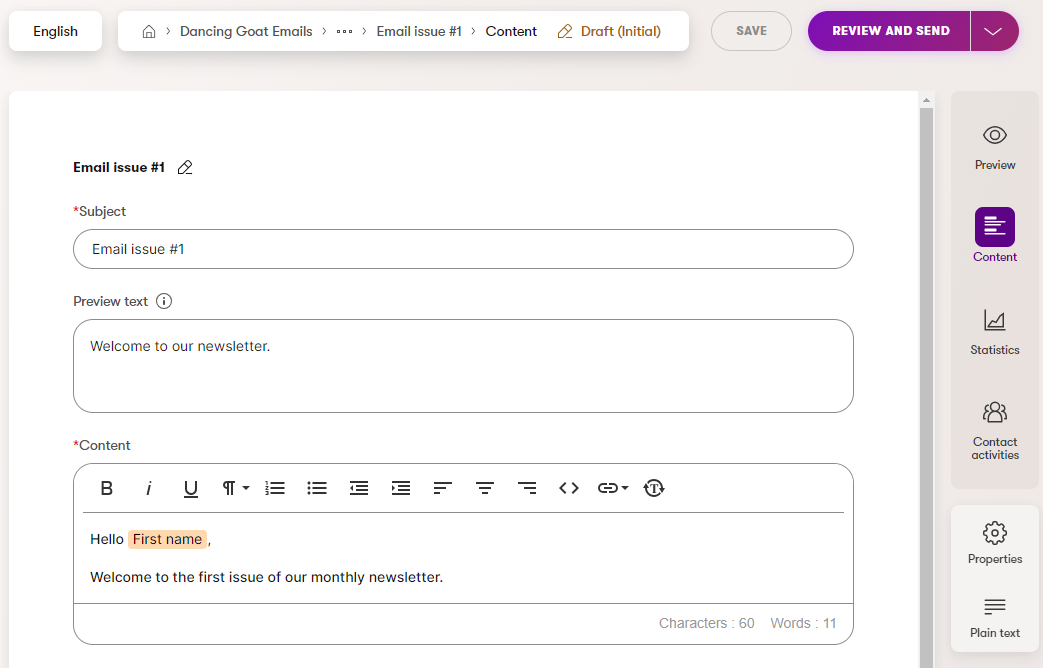1043x668 pixels.
Task: Align text to center
Action: click(x=485, y=488)
